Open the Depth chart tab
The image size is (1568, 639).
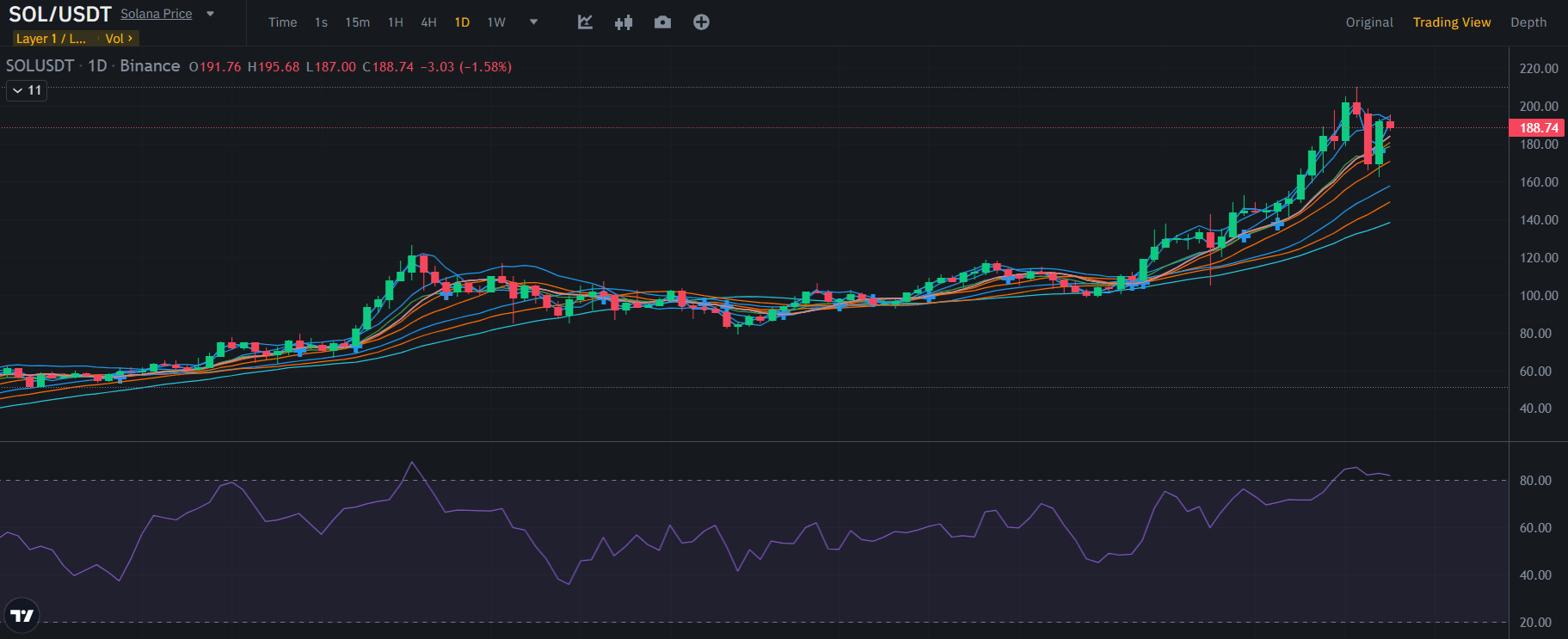pos(1528,22)
